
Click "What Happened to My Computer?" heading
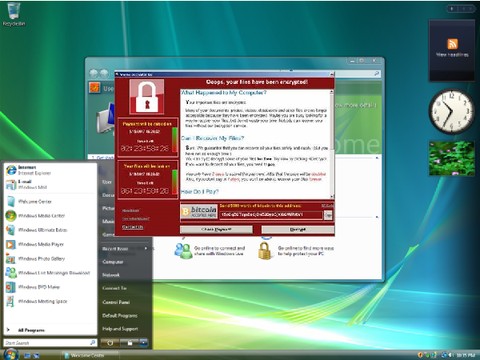(224, 93)
